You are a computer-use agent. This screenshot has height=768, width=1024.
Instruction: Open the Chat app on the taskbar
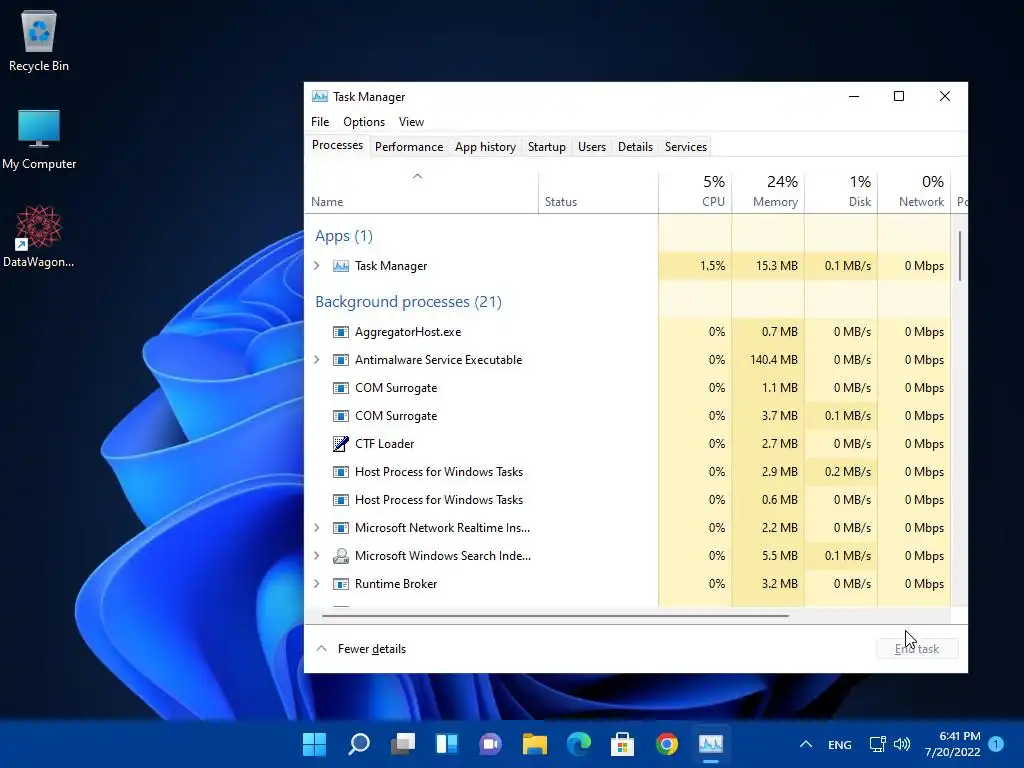[490, 744]
